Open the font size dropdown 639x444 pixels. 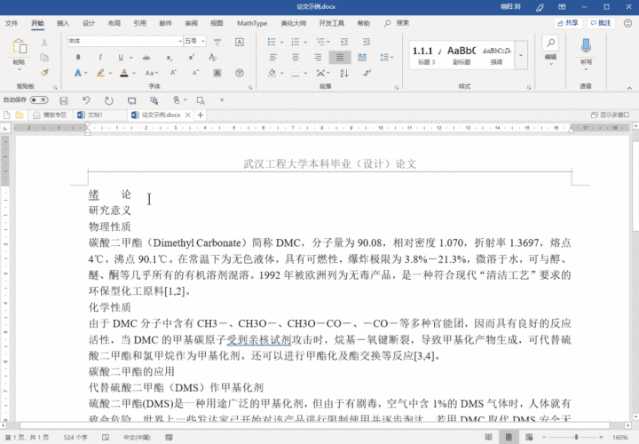pos(203,41)
